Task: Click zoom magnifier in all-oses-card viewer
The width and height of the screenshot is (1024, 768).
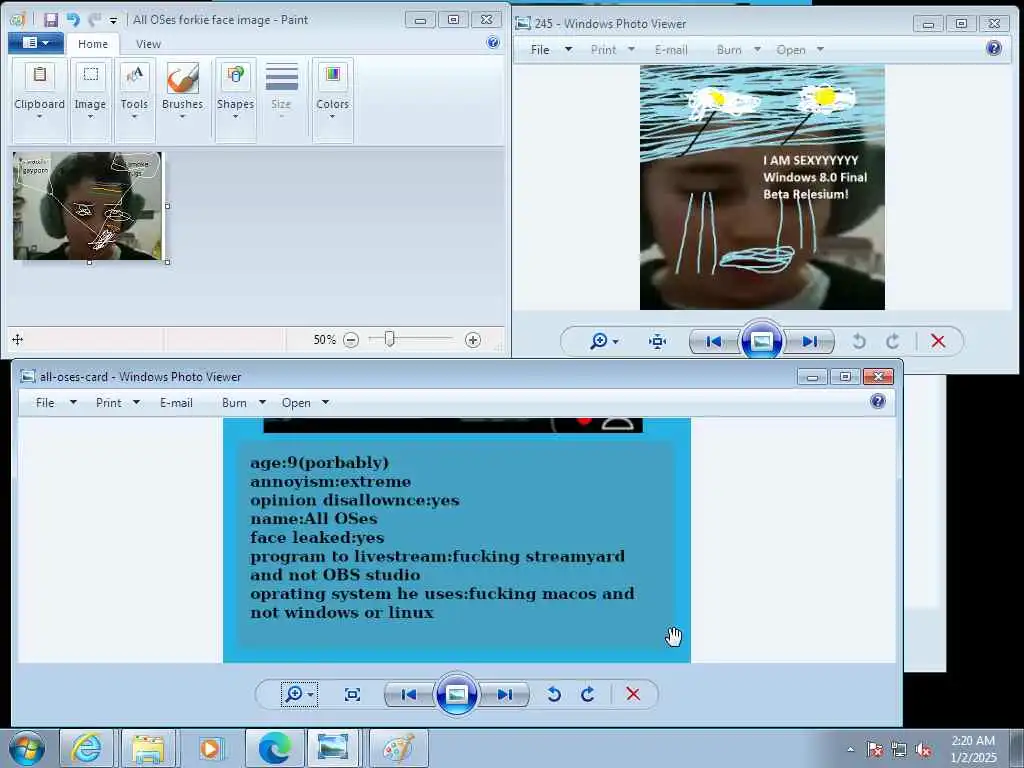Action: click(299, 694)
